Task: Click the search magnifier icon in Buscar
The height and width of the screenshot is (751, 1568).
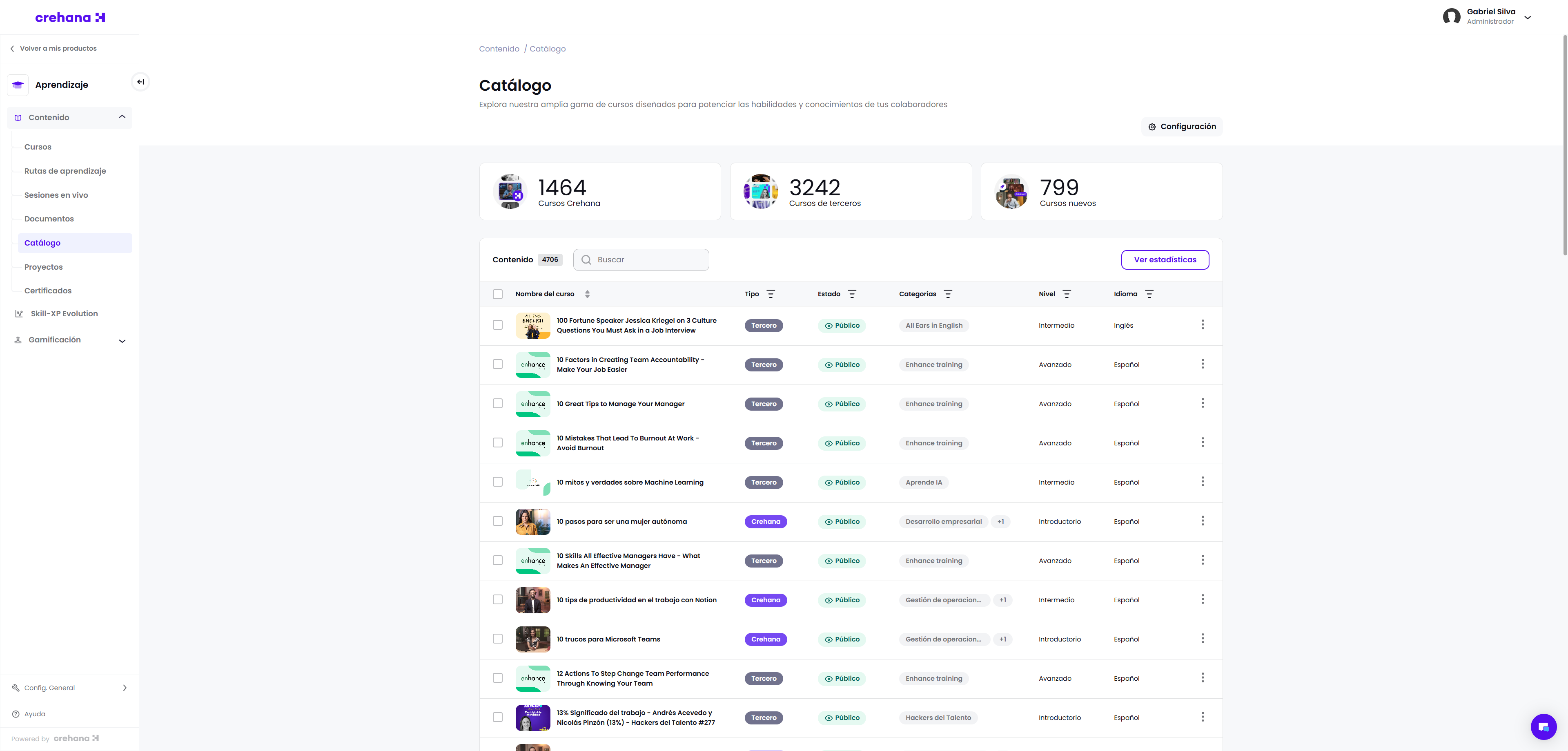Action: tap(586, 260)
